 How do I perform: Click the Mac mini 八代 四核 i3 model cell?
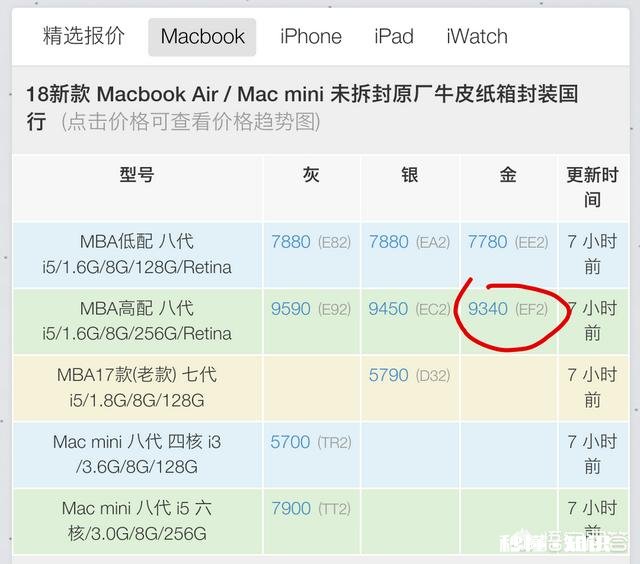point(137,454)
